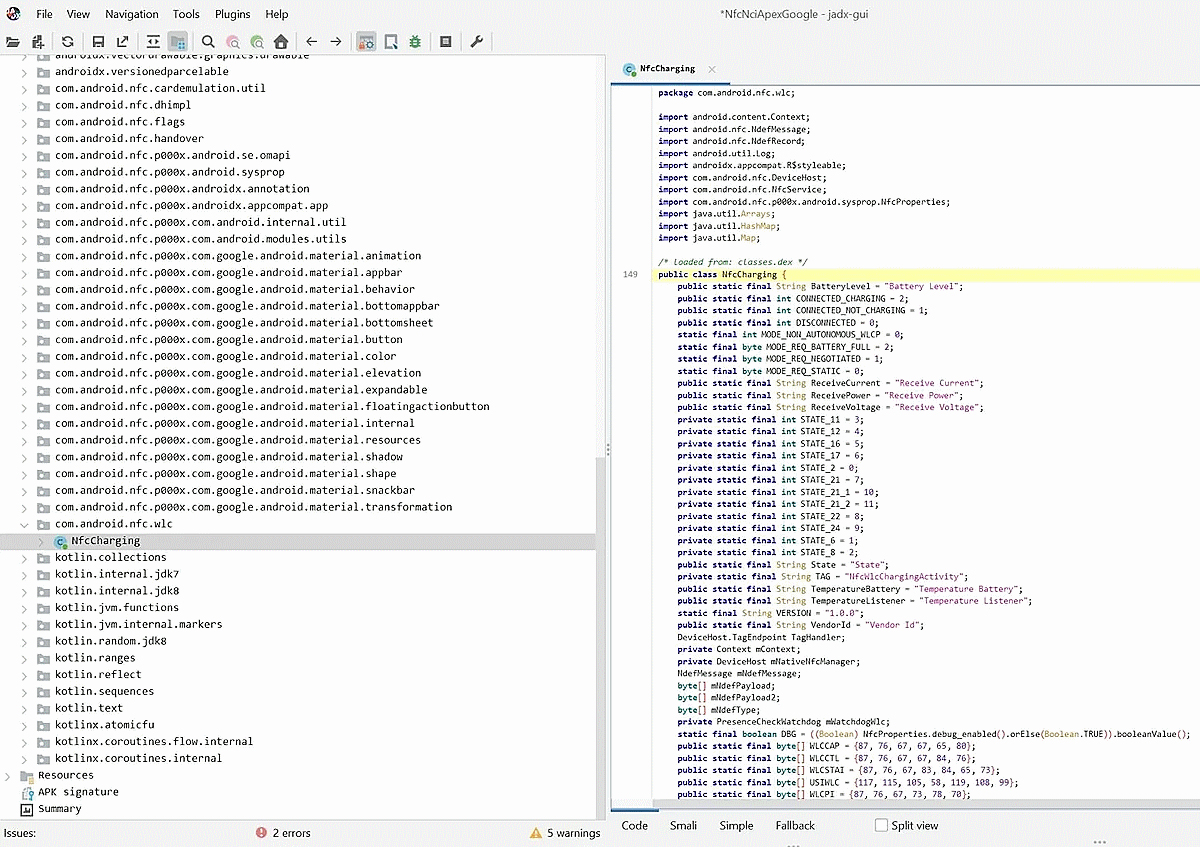
Task: Click the Open file toolbar icon
Action: click(13, 42)
